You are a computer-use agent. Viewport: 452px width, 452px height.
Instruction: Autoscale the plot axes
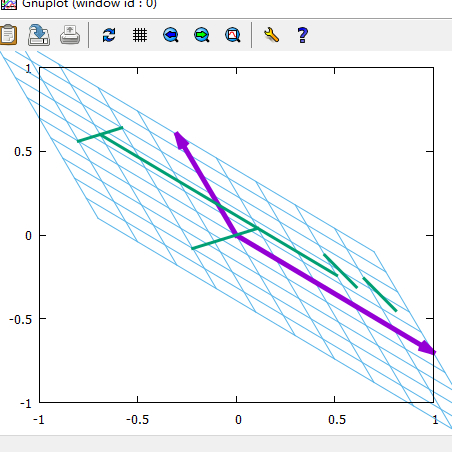233,35
